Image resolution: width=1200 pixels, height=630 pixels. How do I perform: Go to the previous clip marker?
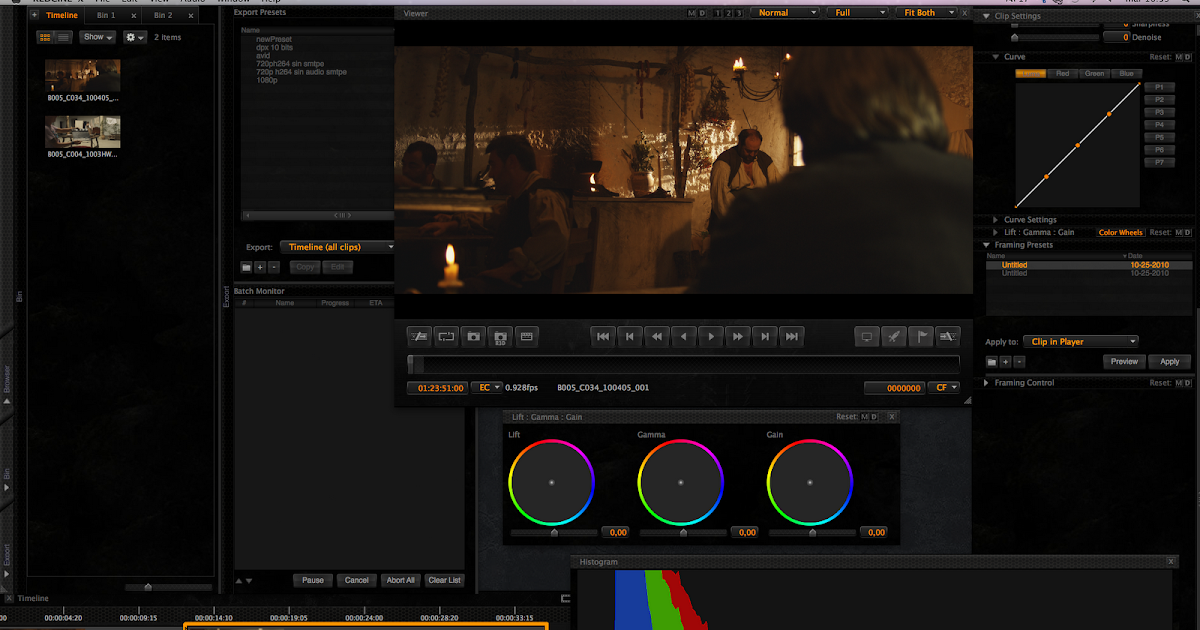click(630, 336)
